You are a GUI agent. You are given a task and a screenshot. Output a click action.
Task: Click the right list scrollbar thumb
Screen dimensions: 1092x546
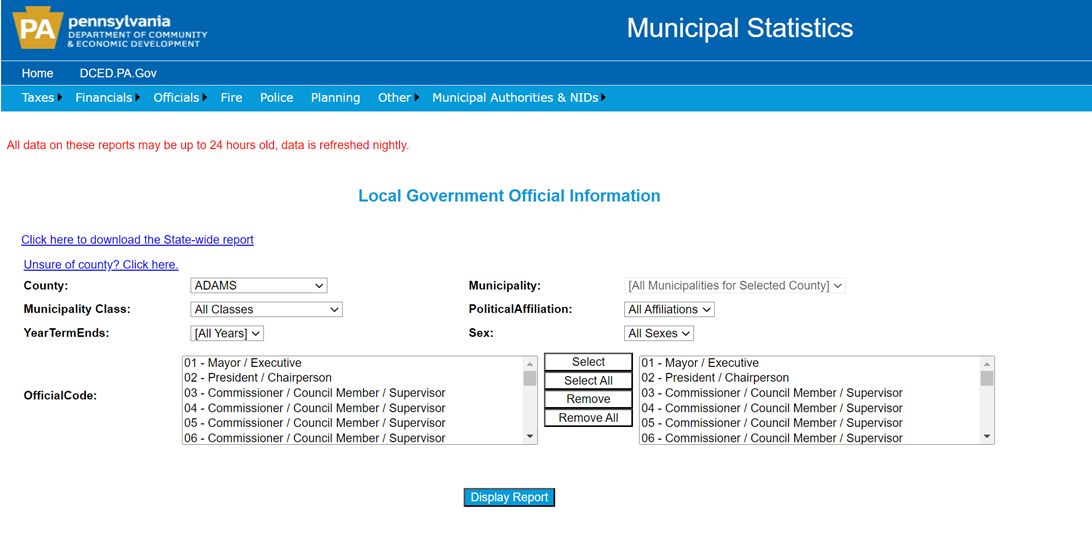987,378
